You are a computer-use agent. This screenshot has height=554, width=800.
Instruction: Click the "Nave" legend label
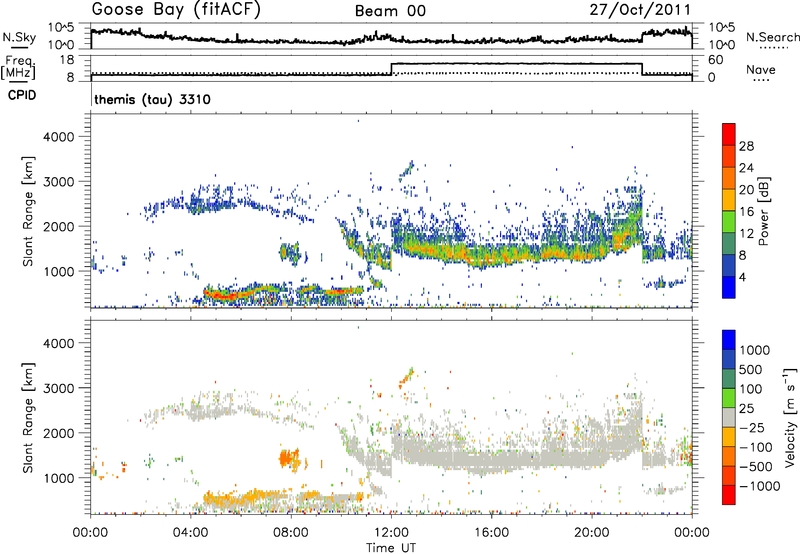(x=761, y=70)
